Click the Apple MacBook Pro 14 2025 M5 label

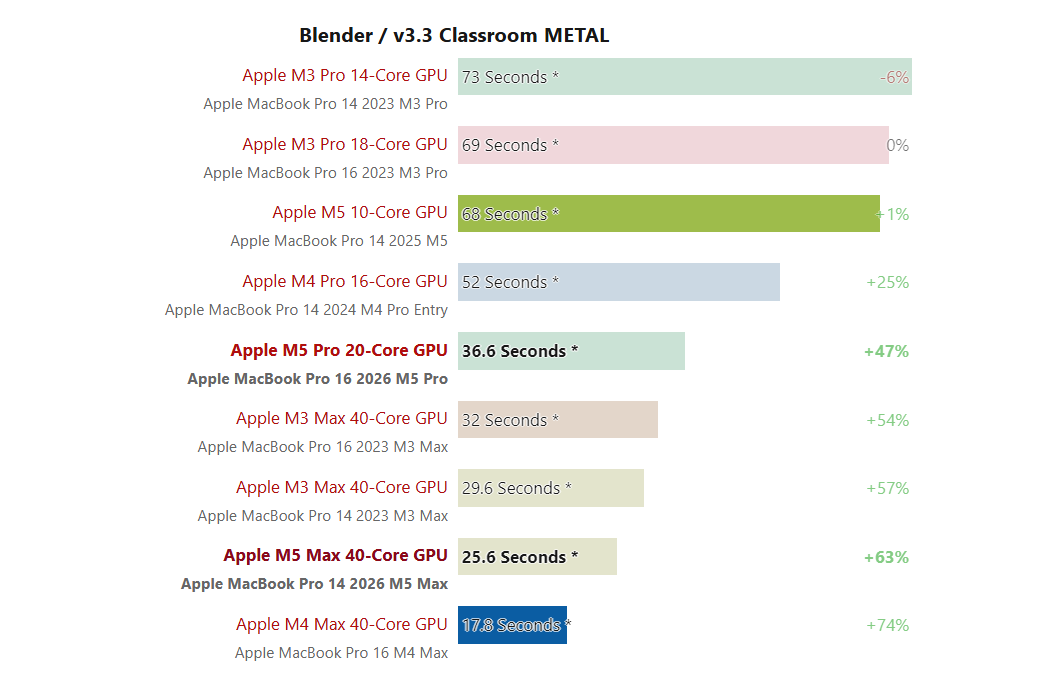pos(339,241)
